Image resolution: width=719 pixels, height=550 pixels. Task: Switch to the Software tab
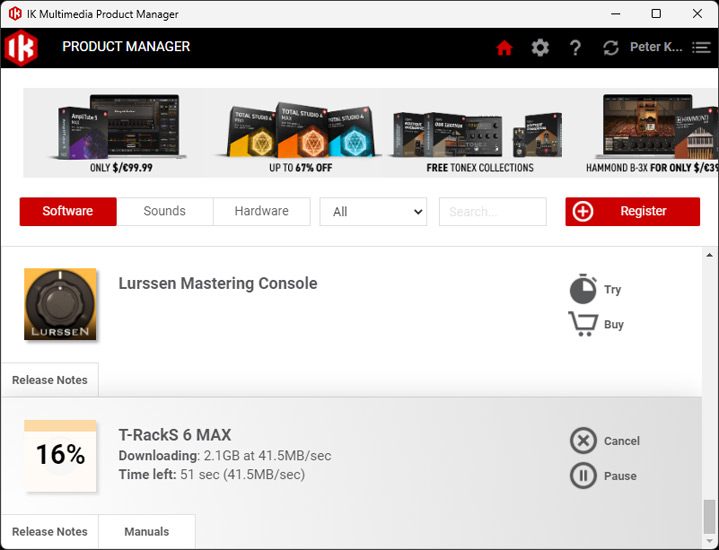(68, 211)
